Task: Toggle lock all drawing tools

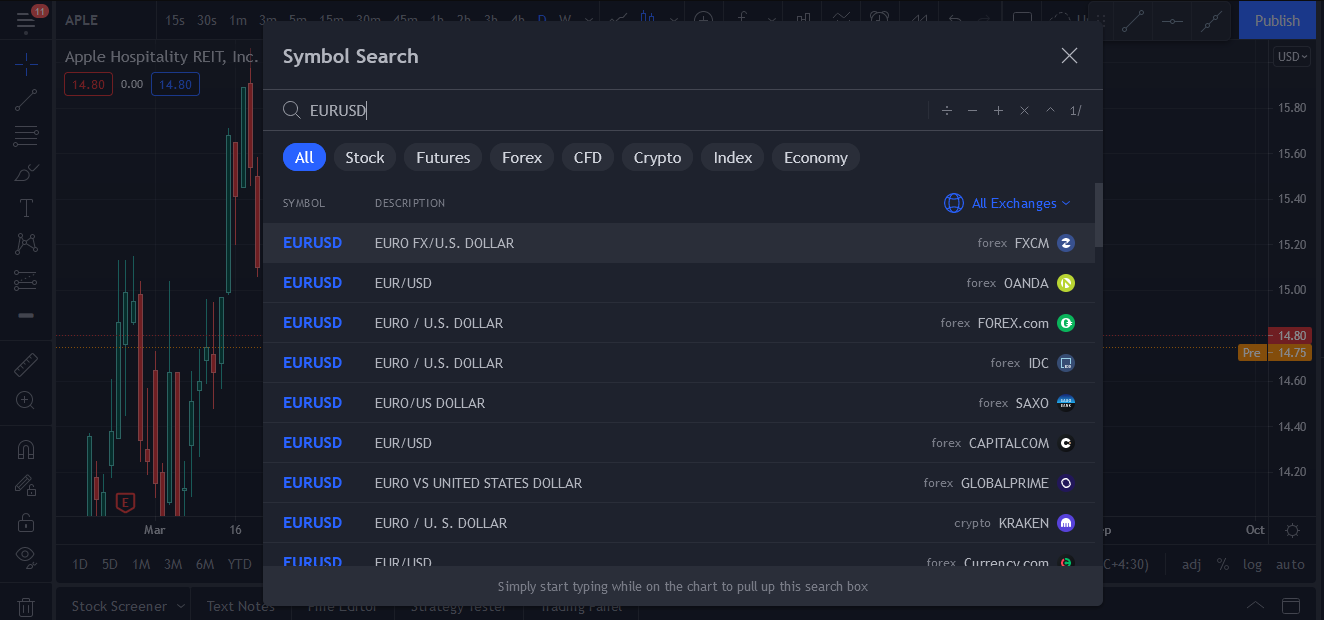Action: [26, 522]
